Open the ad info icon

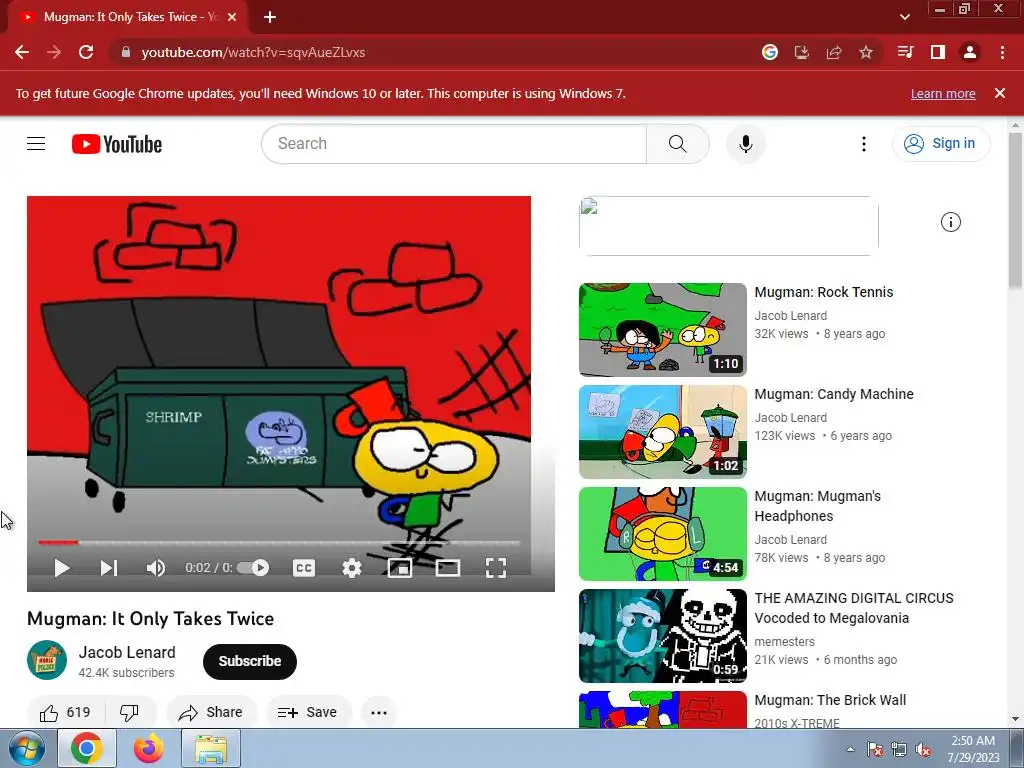click(x=950, y=222)
